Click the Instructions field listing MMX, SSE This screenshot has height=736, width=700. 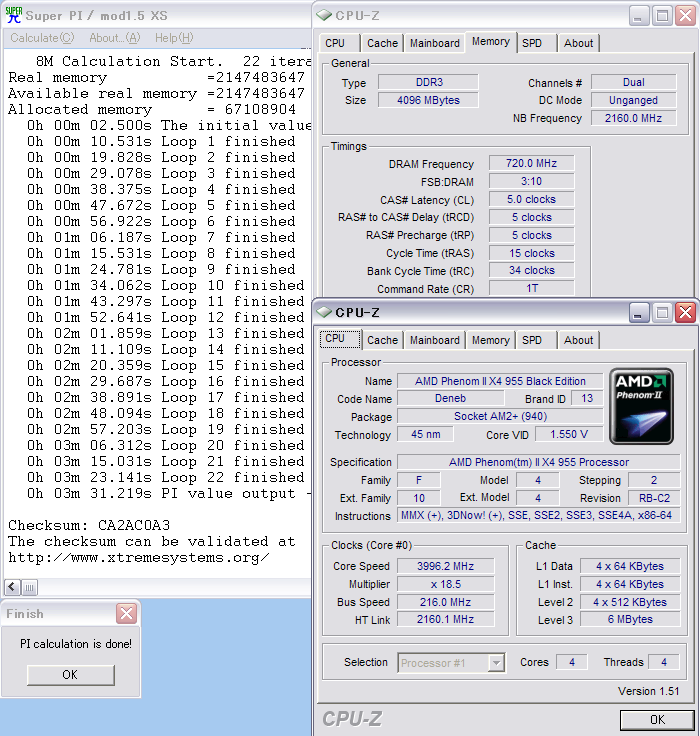pyautogui.click(x=538, y=515)
